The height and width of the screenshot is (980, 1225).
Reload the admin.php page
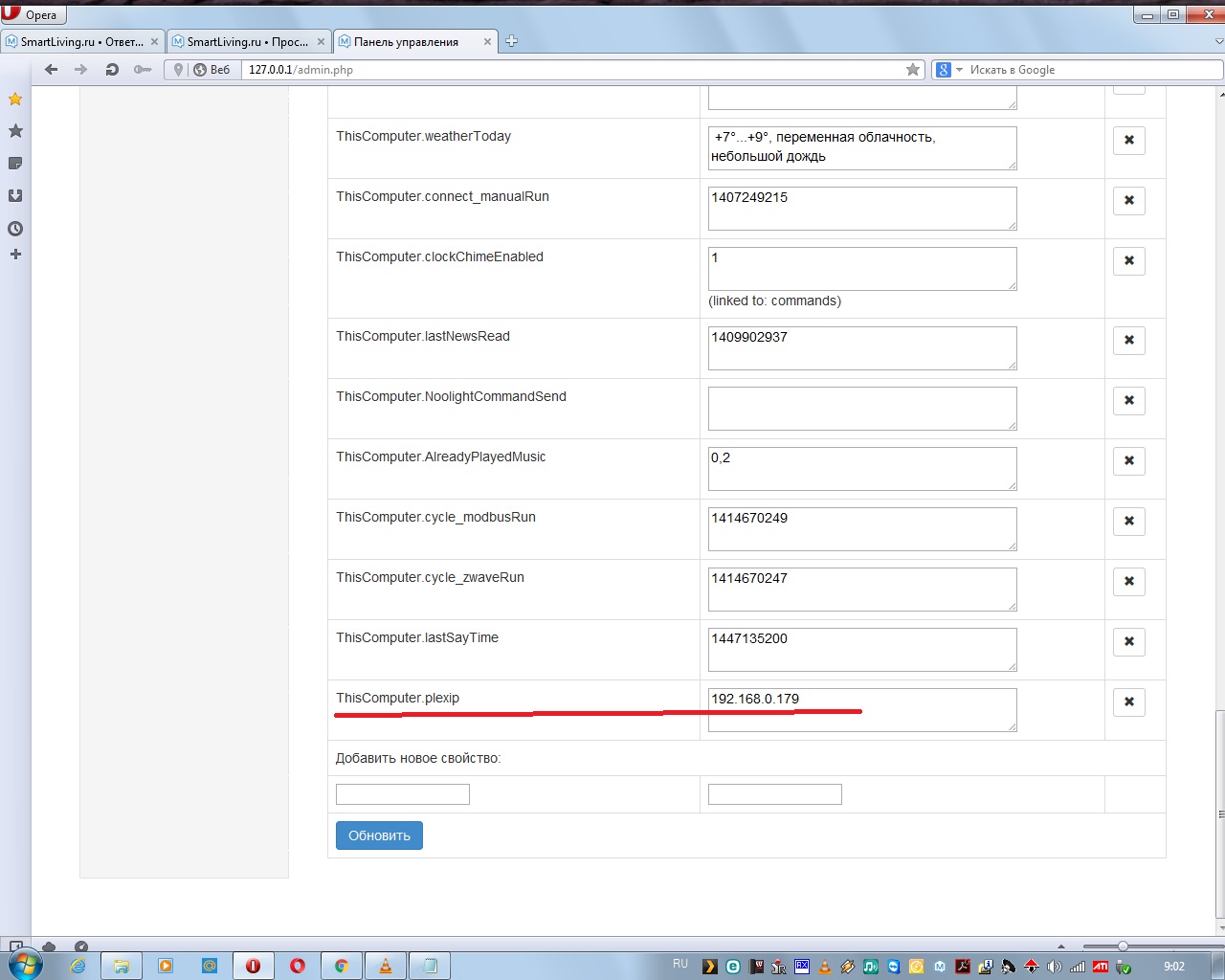point(112,69)
